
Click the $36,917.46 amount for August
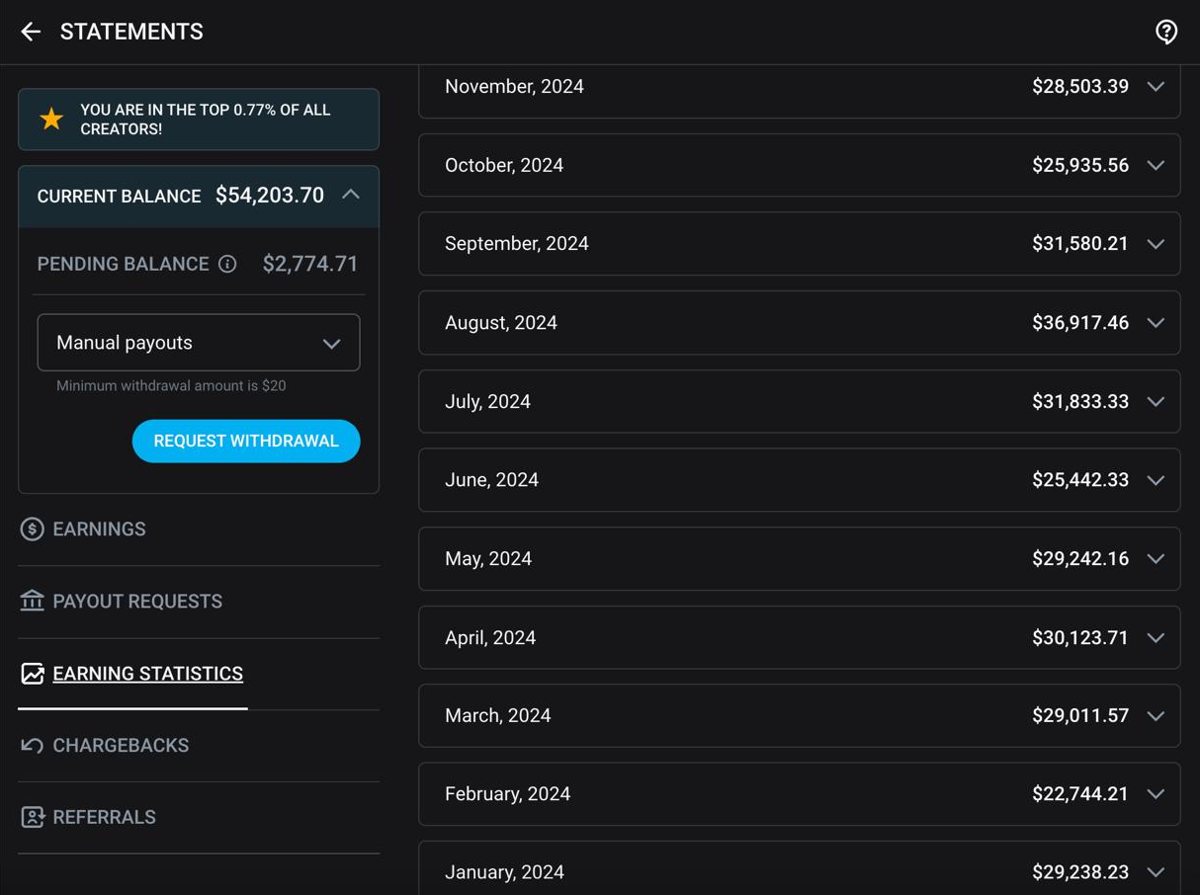click(1080, 323)
